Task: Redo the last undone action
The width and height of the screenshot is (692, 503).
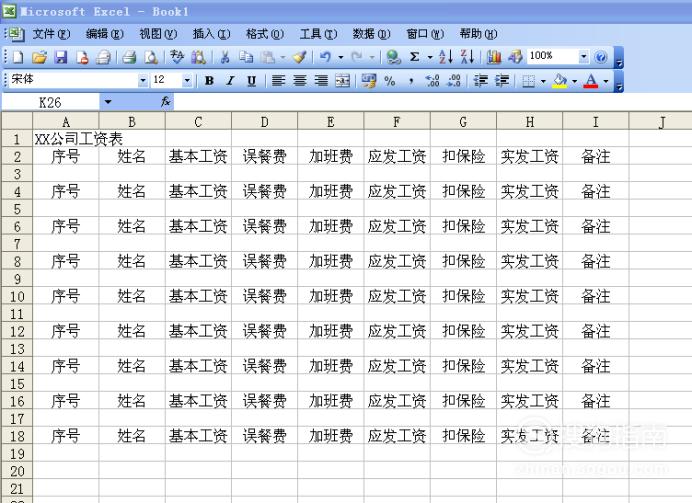Action: 357,57
